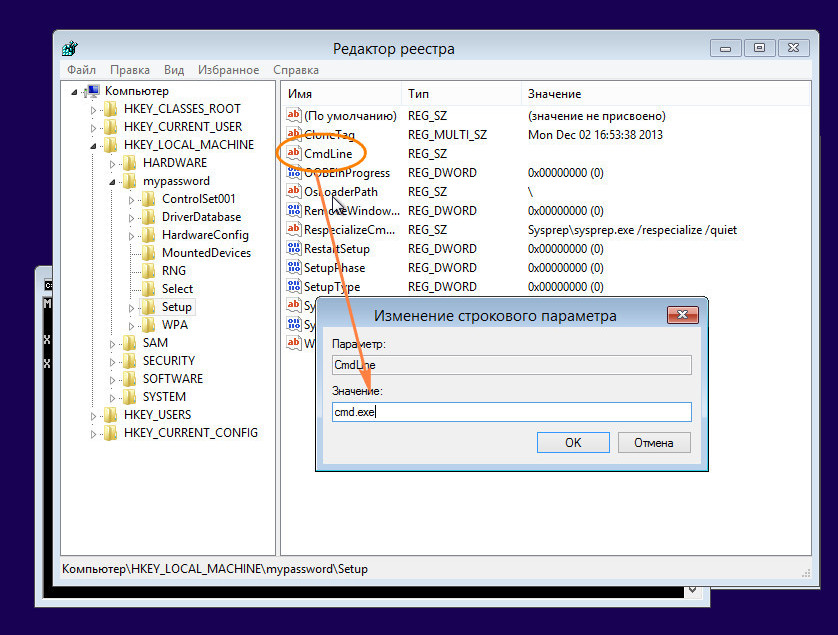Select the Компьютер root node icon

[x=93, y=91]
